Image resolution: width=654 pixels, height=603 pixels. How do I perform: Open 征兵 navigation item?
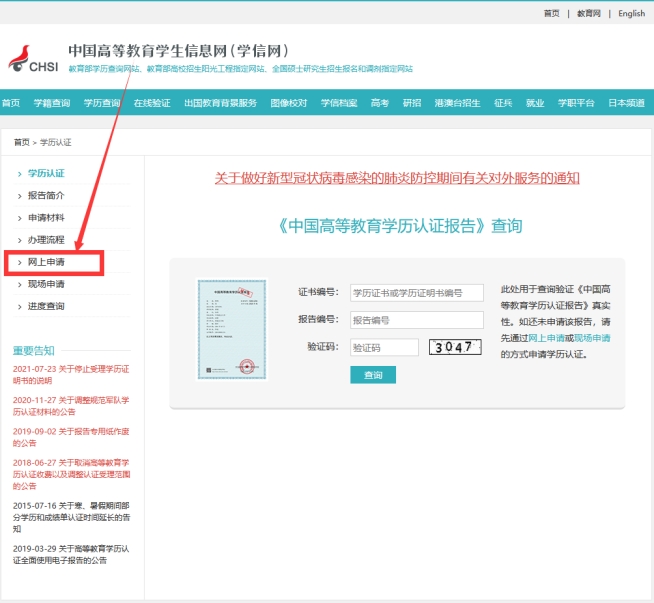(x=503, y=103)
